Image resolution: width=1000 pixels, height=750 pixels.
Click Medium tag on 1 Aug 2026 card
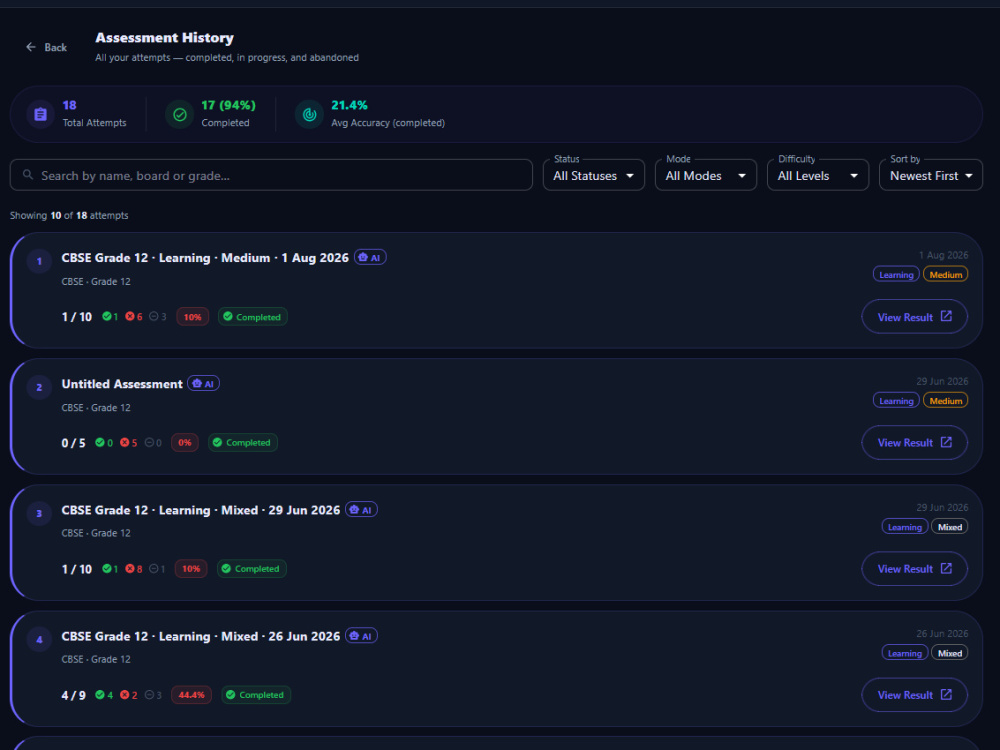(x=945, y=275)
